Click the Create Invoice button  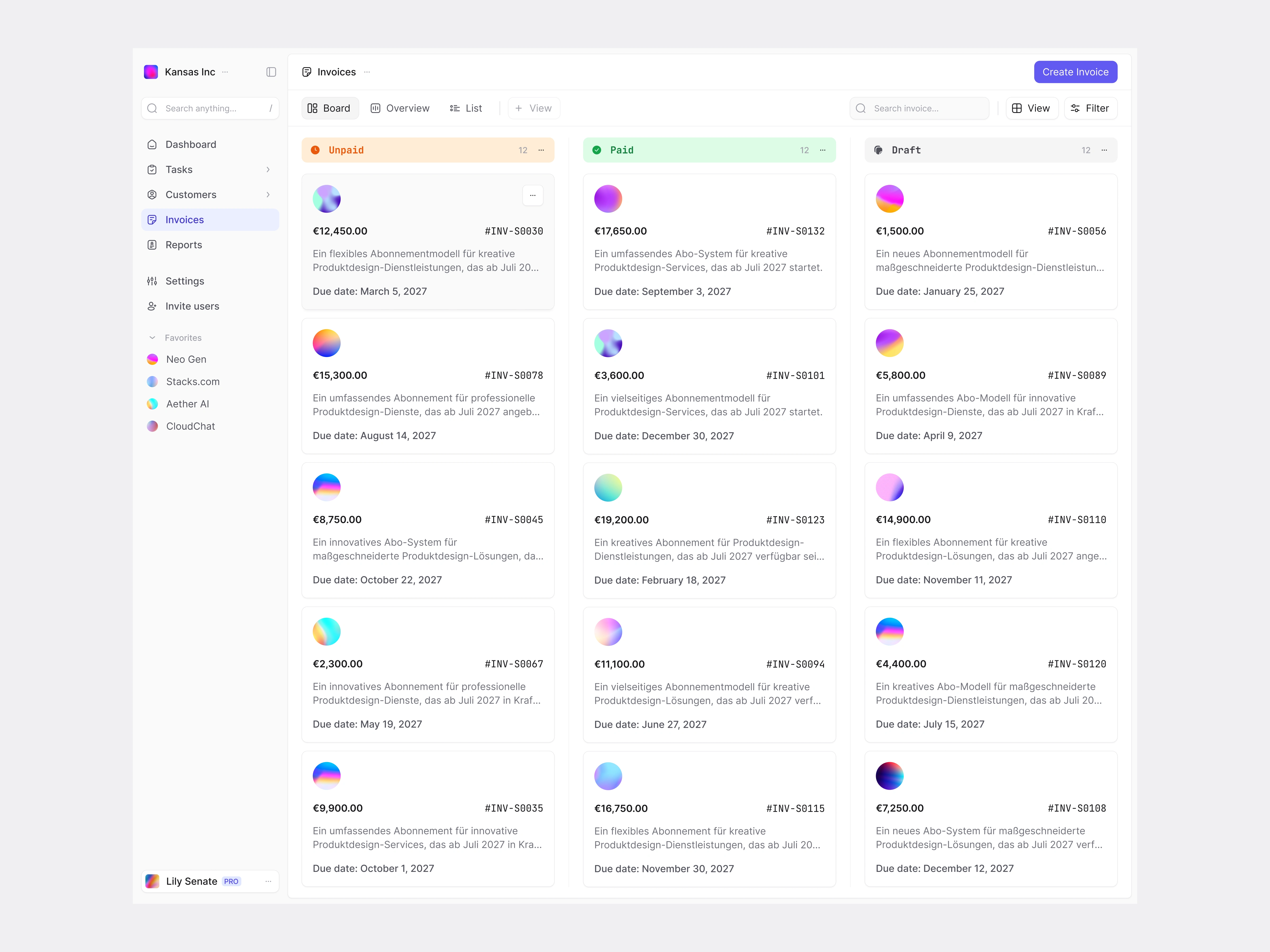[x=1075, y=72]
